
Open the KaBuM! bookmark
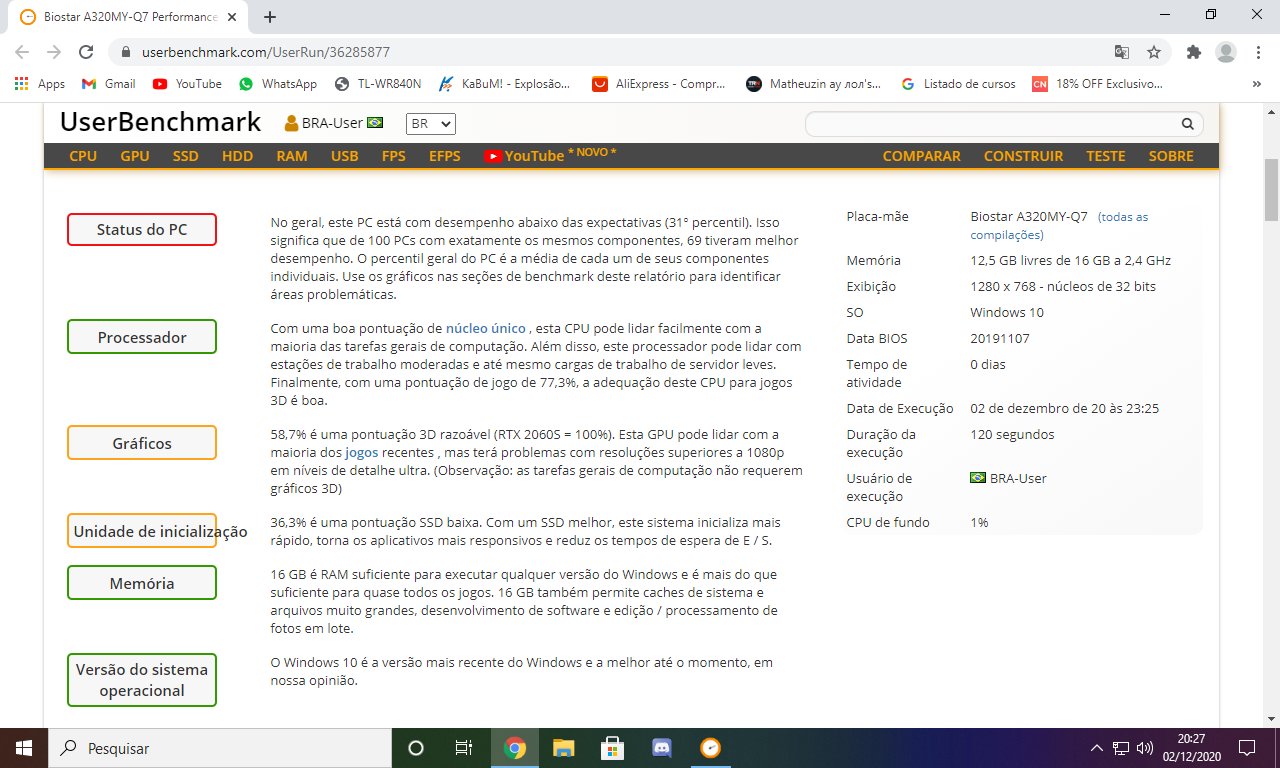505,84
